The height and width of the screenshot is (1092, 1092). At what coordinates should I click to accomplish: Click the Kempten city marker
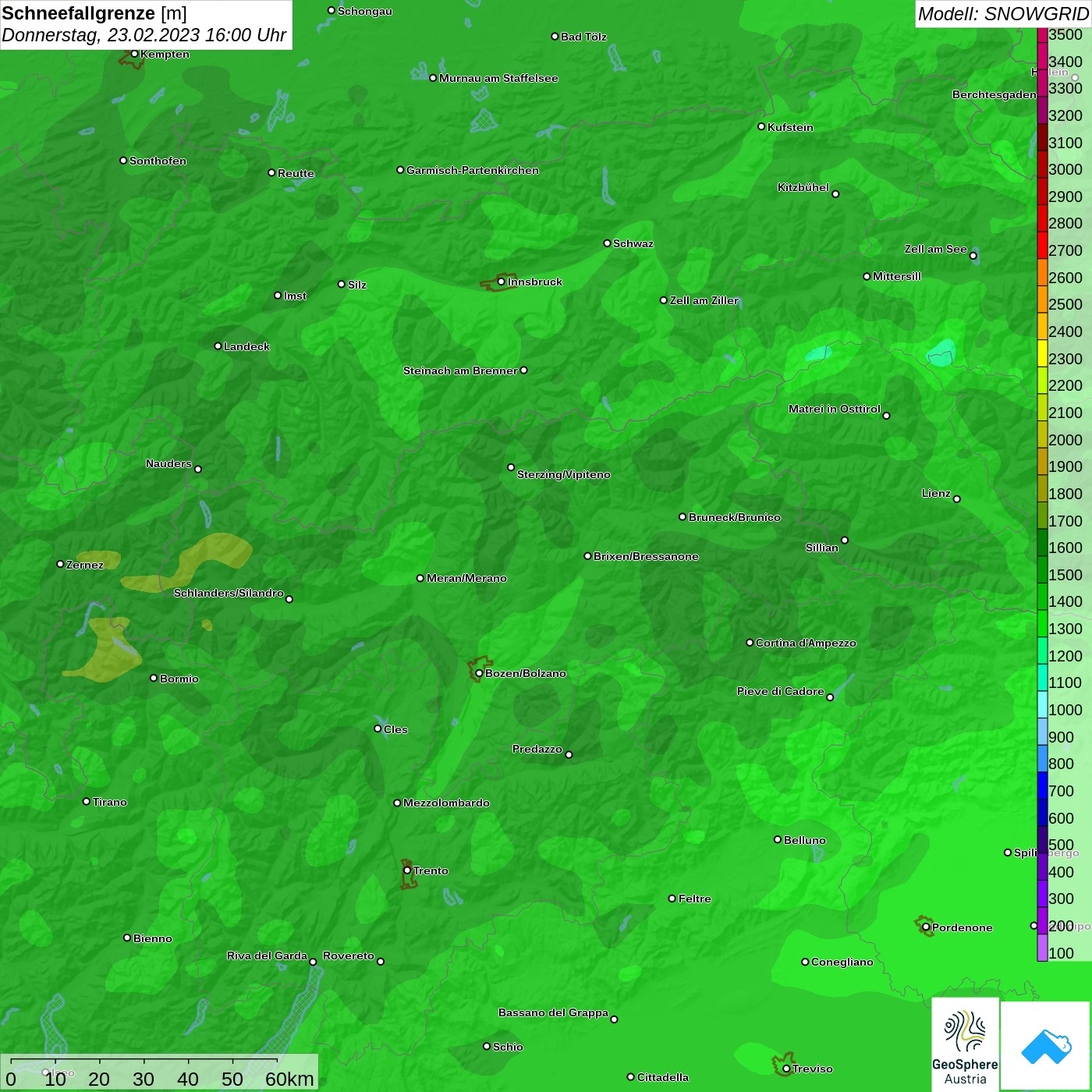pyautogui.click(x=134, y=54)
